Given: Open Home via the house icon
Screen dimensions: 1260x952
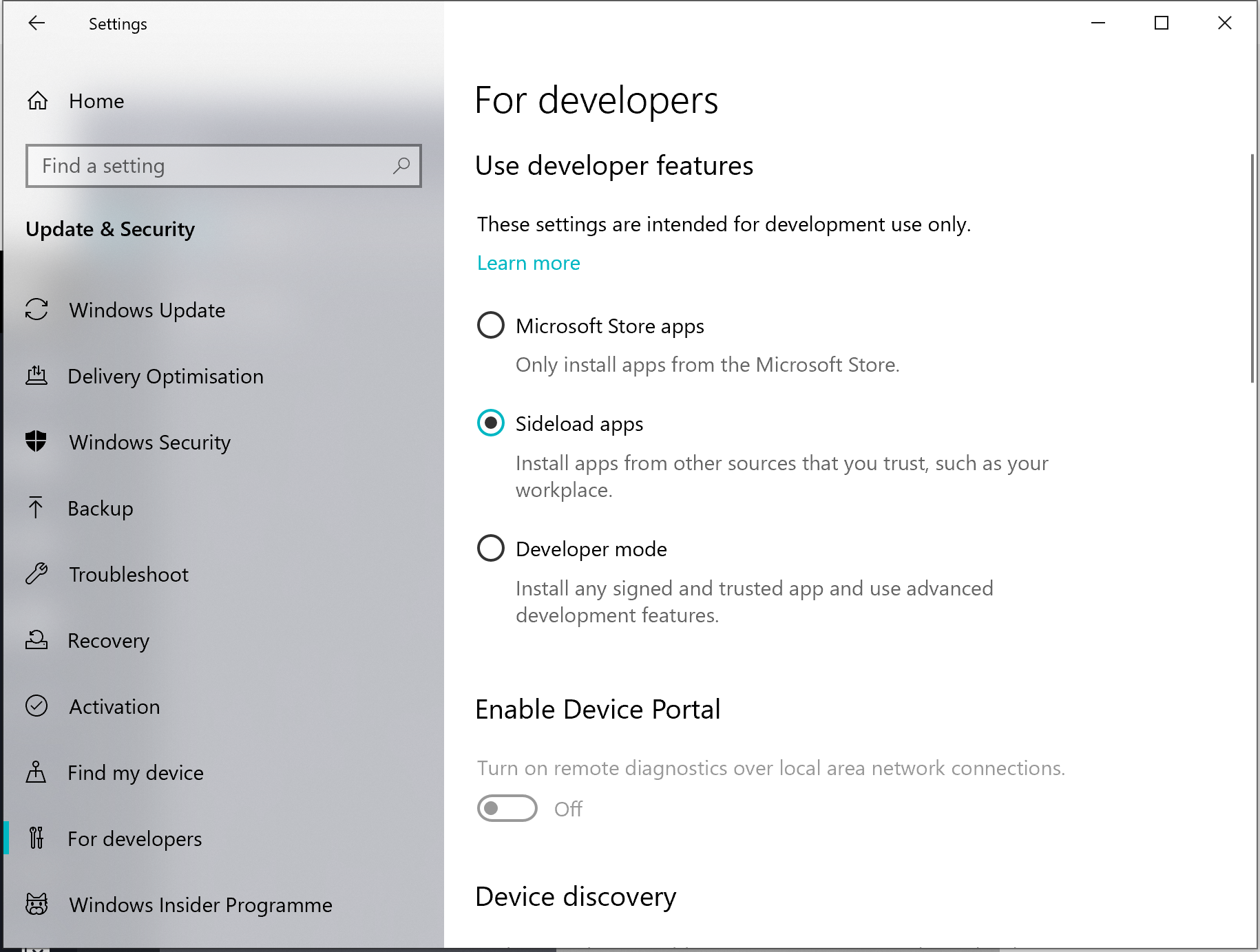Looking at the screenshot, I should coord(38,101).
